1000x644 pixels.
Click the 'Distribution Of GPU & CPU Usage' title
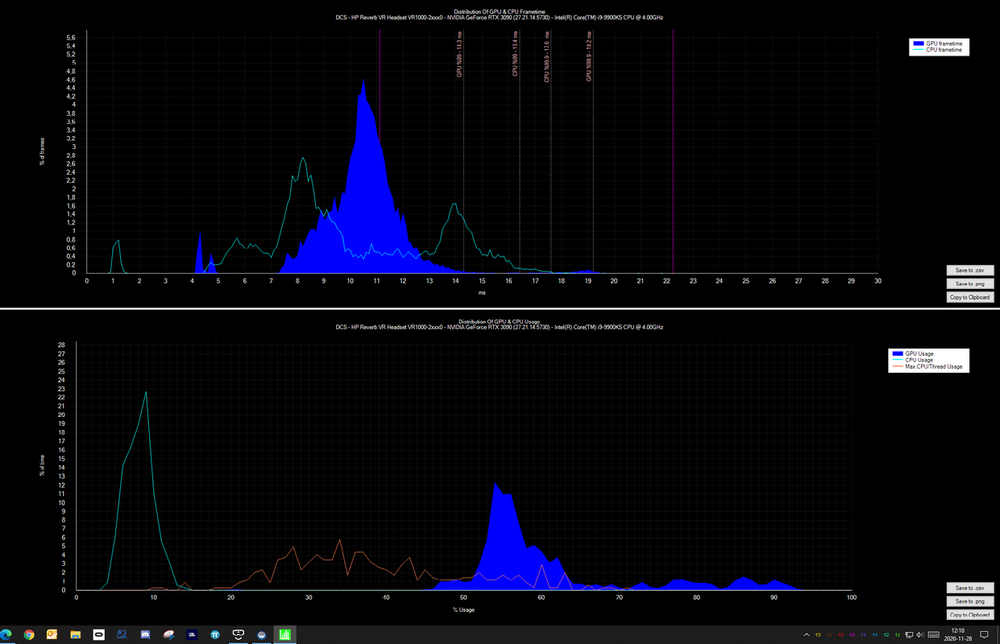click(499, 322)
